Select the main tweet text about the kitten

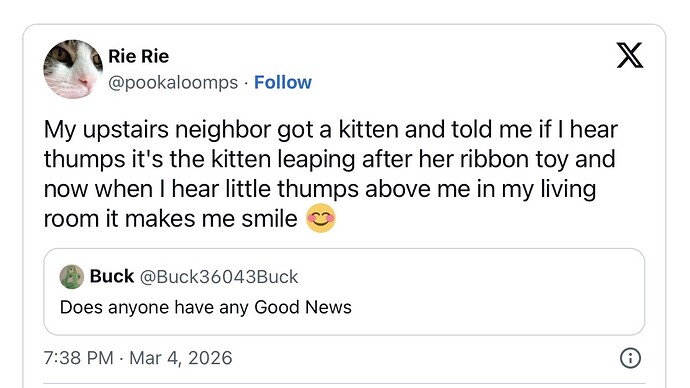[330, 174]
